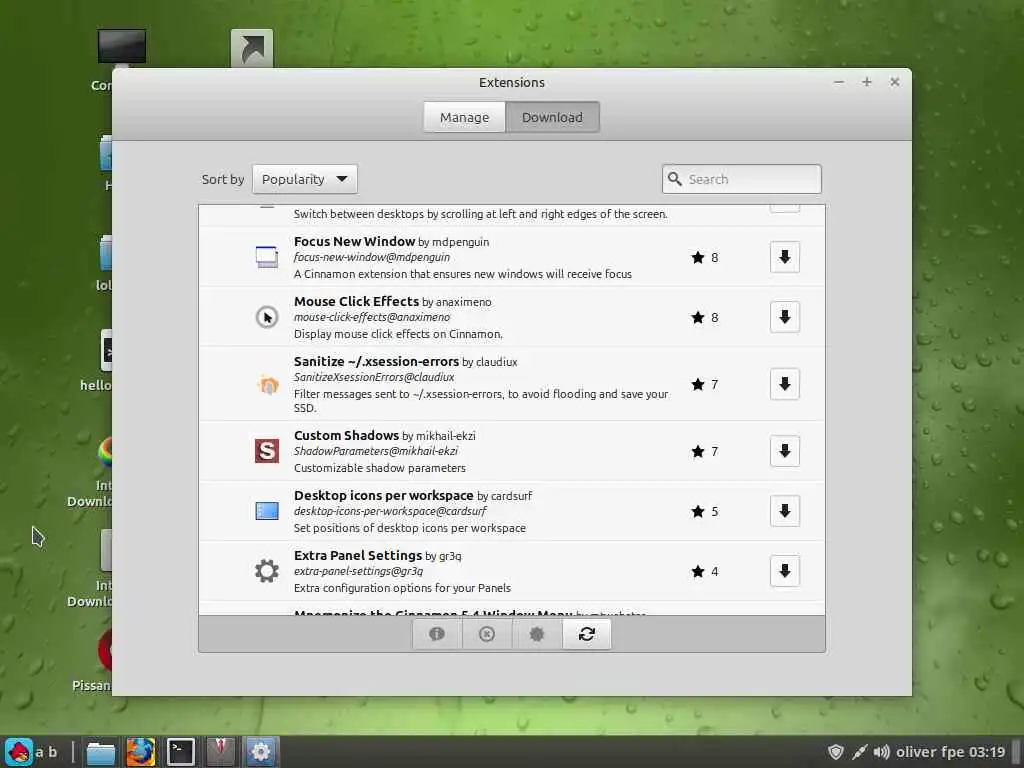Click the search magnifier icon
This screenshot has height=768, width=1024.
[x=675, y=179]
